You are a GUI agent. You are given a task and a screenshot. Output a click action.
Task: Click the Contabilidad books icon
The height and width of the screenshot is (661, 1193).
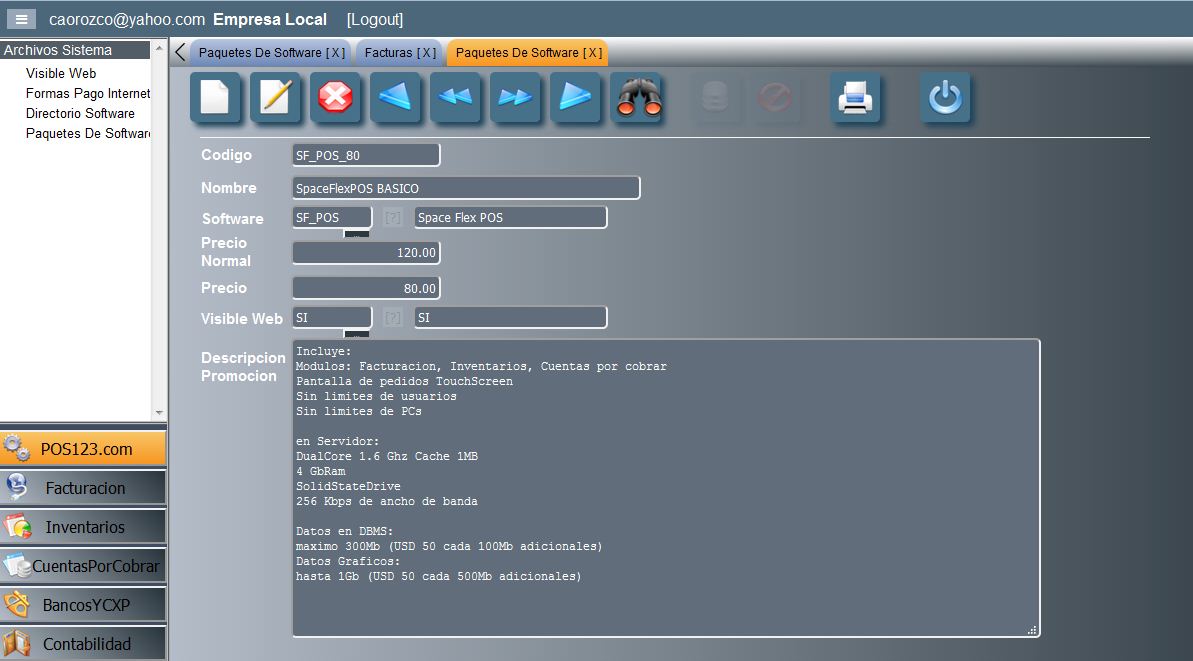[17, 644]
